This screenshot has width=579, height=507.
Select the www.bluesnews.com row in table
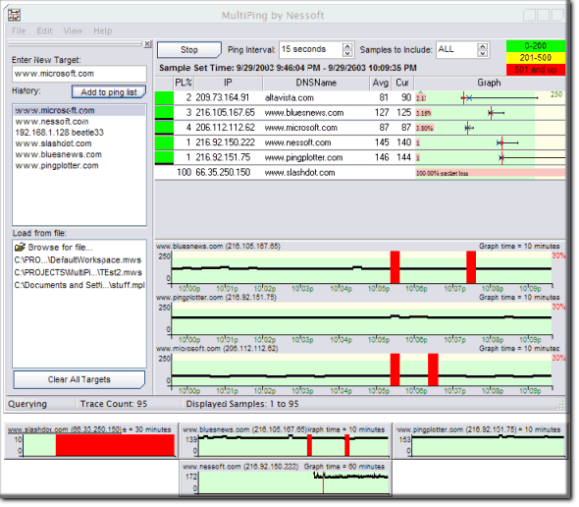(360, 113)
